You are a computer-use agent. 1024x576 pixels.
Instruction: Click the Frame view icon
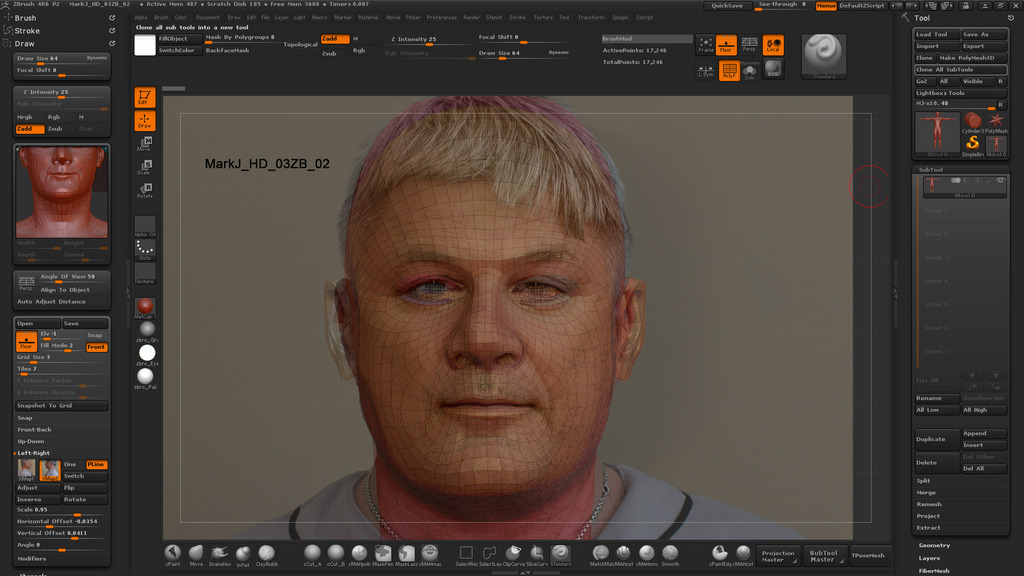pos(705,45)
